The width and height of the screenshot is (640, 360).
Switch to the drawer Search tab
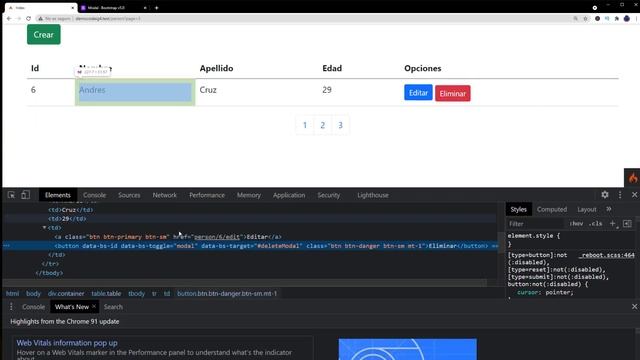[x=113, y=307]
